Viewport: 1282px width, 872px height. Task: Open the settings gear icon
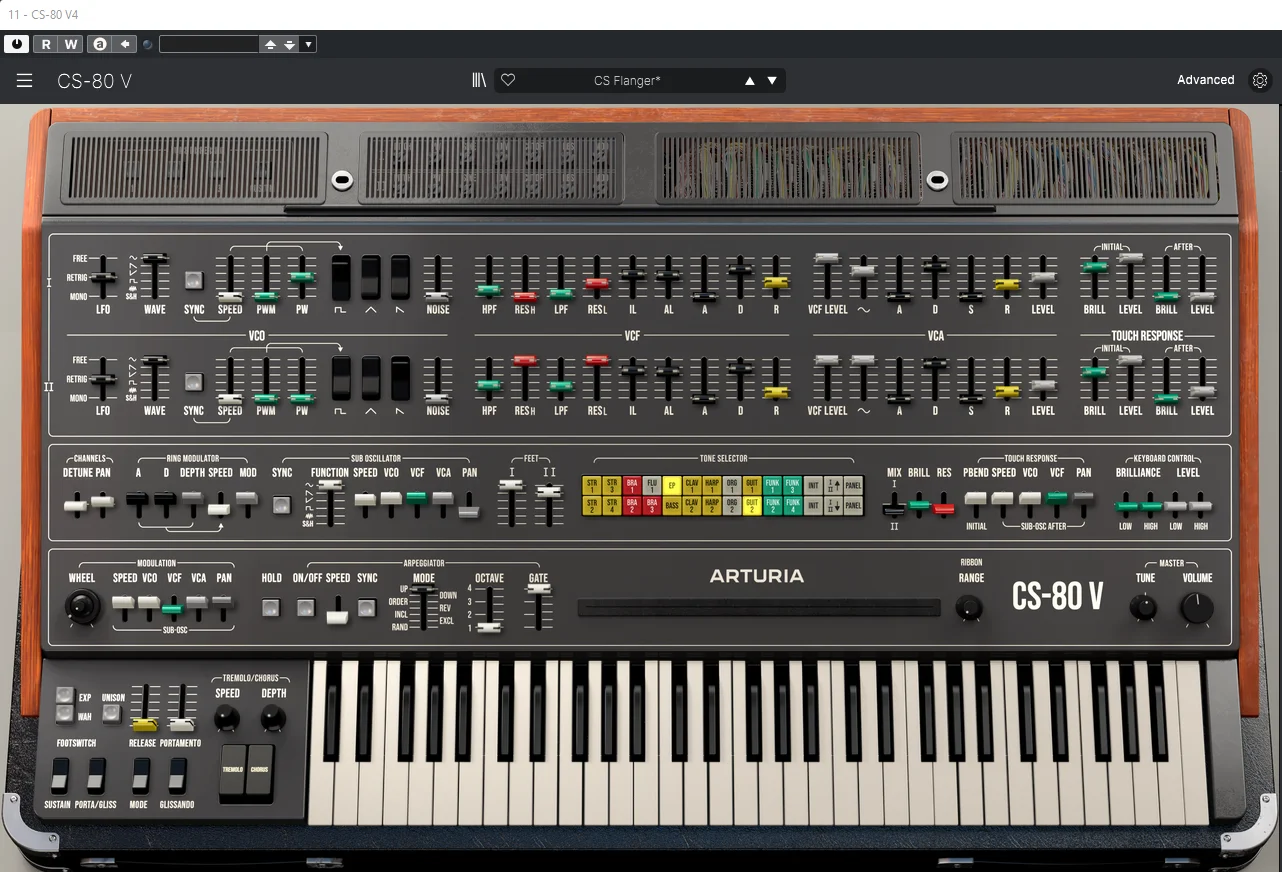[x=1260, y=80]
